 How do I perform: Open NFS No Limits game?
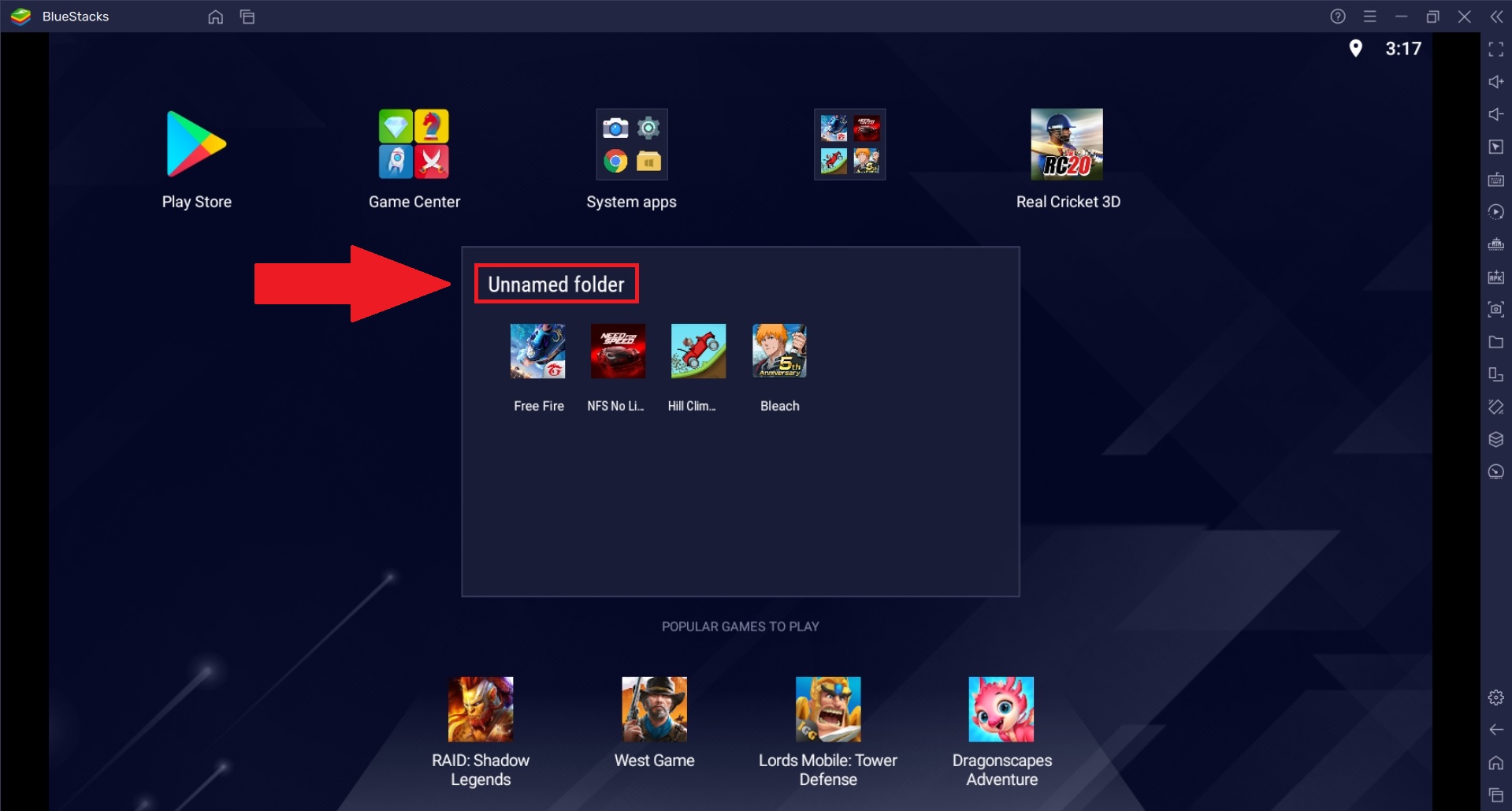point(618,351)
